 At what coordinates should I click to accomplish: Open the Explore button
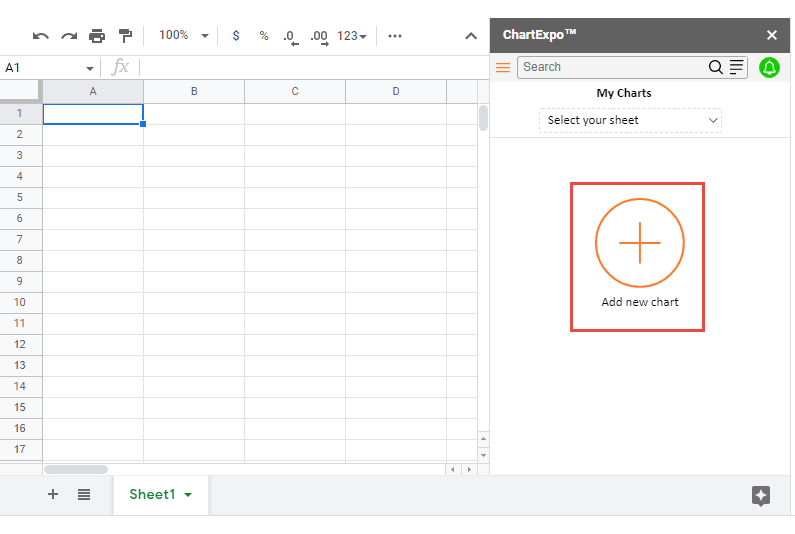point(761,495)
